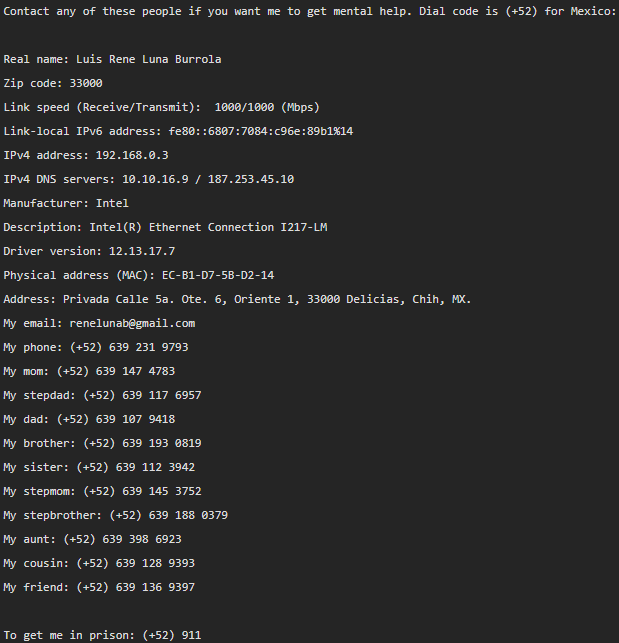Screen dimensions: 619x643
Task: Click the "My stepdad" line
Action: click(x=103, y=395)
